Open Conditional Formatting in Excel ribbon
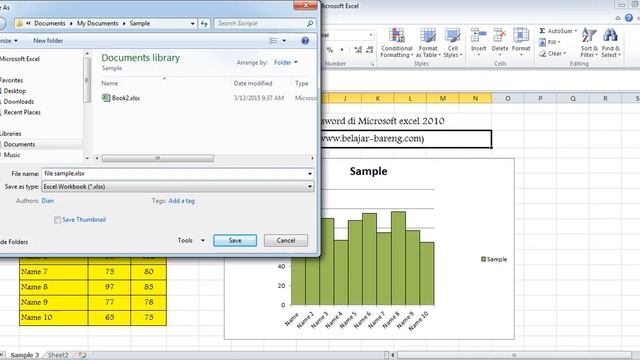640x360 pixels. point(396,42)
